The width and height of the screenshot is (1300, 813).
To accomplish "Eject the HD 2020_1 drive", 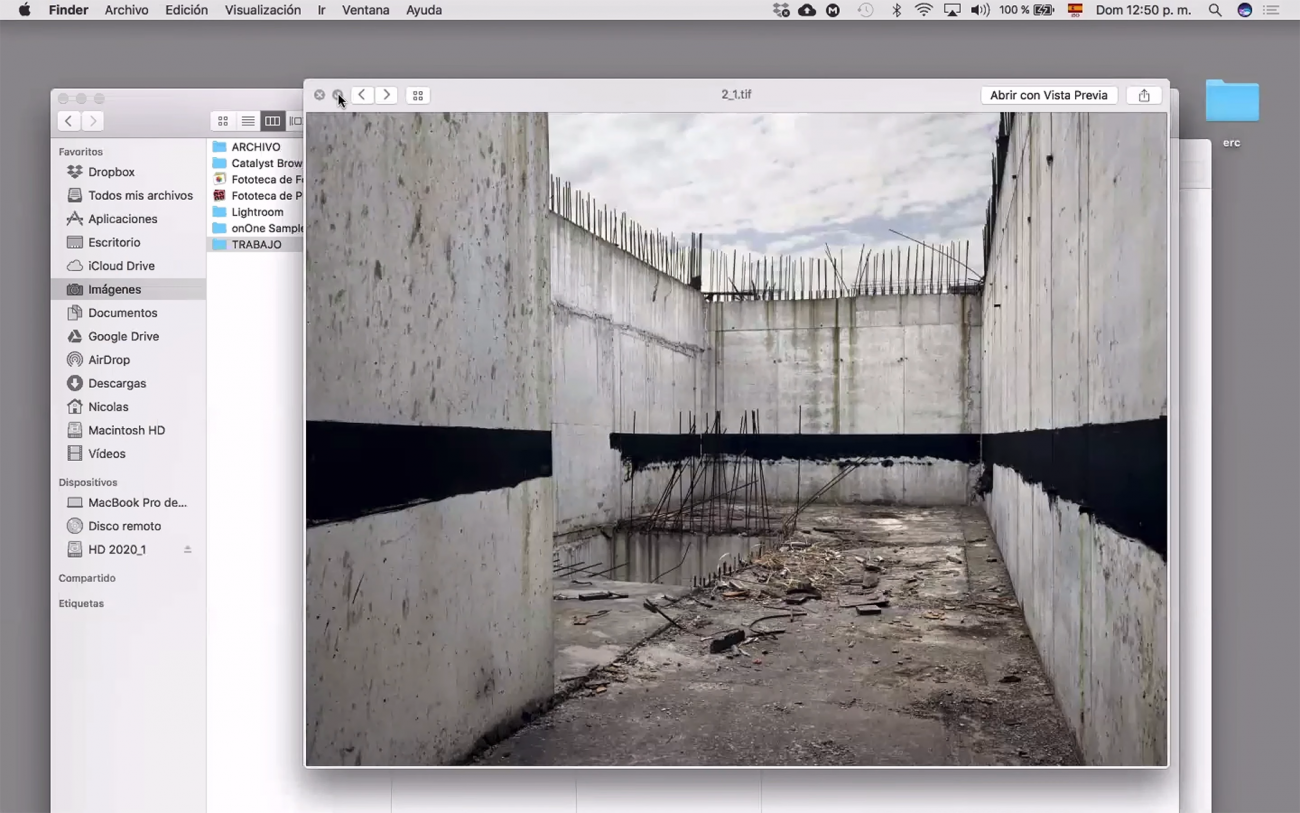I will (x=187, y=550).
